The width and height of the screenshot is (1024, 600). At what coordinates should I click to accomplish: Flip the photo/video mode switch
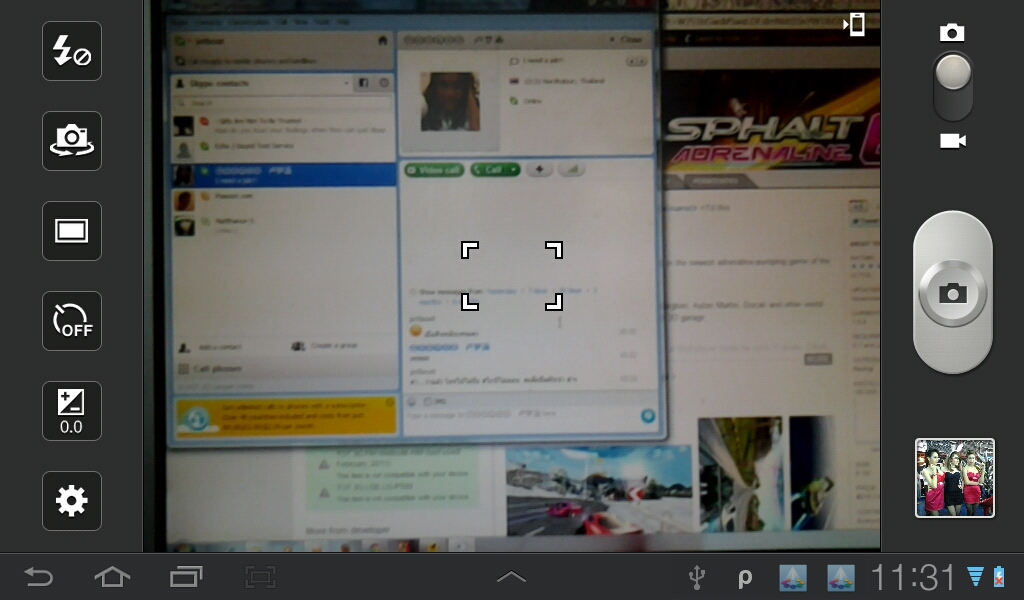953,86
